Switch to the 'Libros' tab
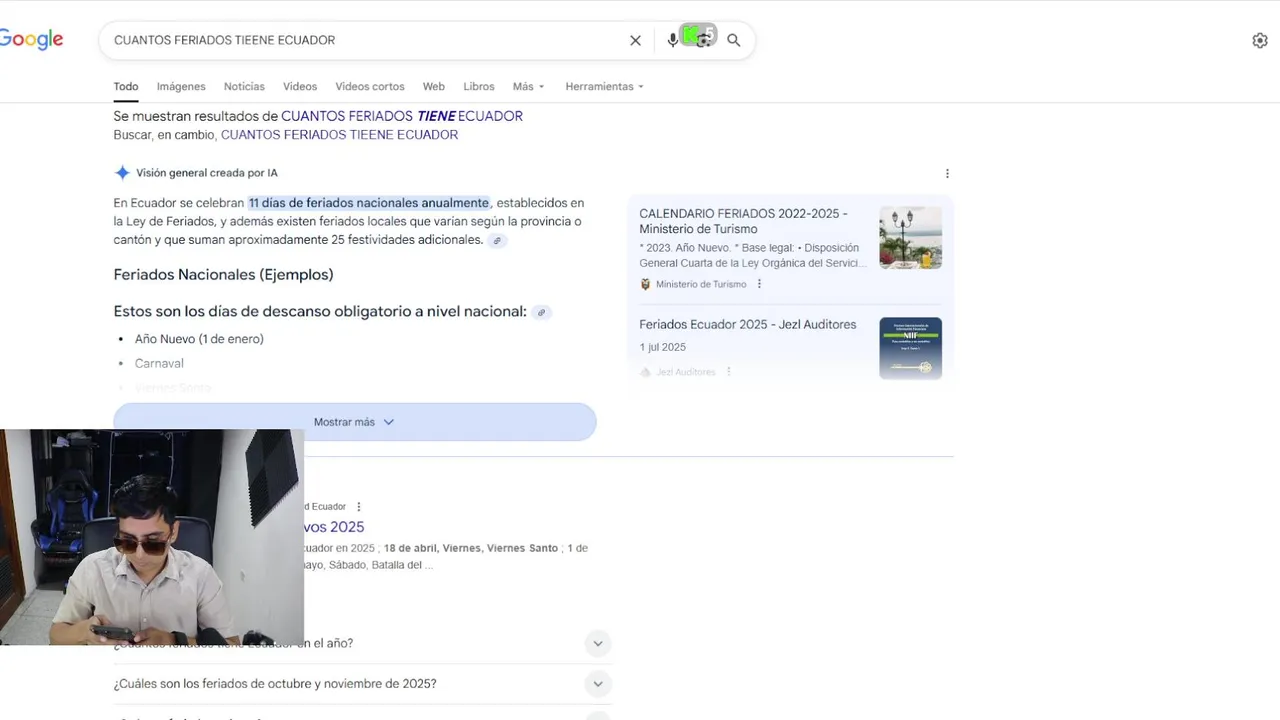This screenshot has height=720, width=1280. pos(479,87)
